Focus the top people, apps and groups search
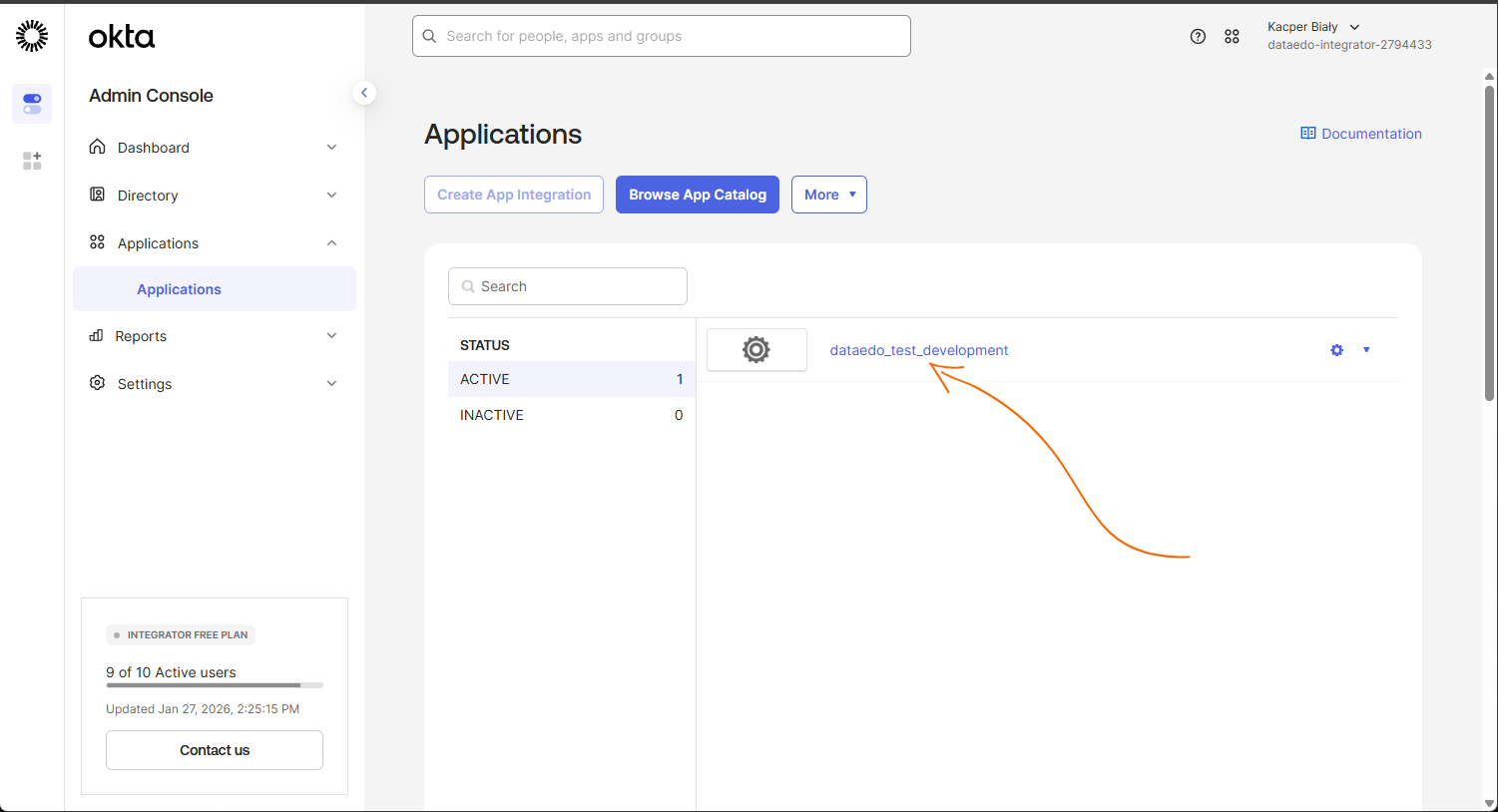1498x812 pixels. [661, 36]
